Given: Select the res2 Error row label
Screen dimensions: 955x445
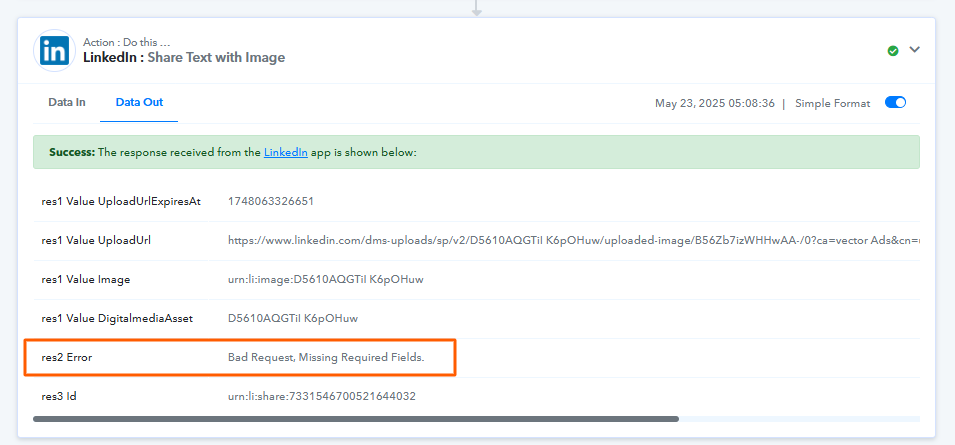Looking at the screenshot, I should coord(66,357).
